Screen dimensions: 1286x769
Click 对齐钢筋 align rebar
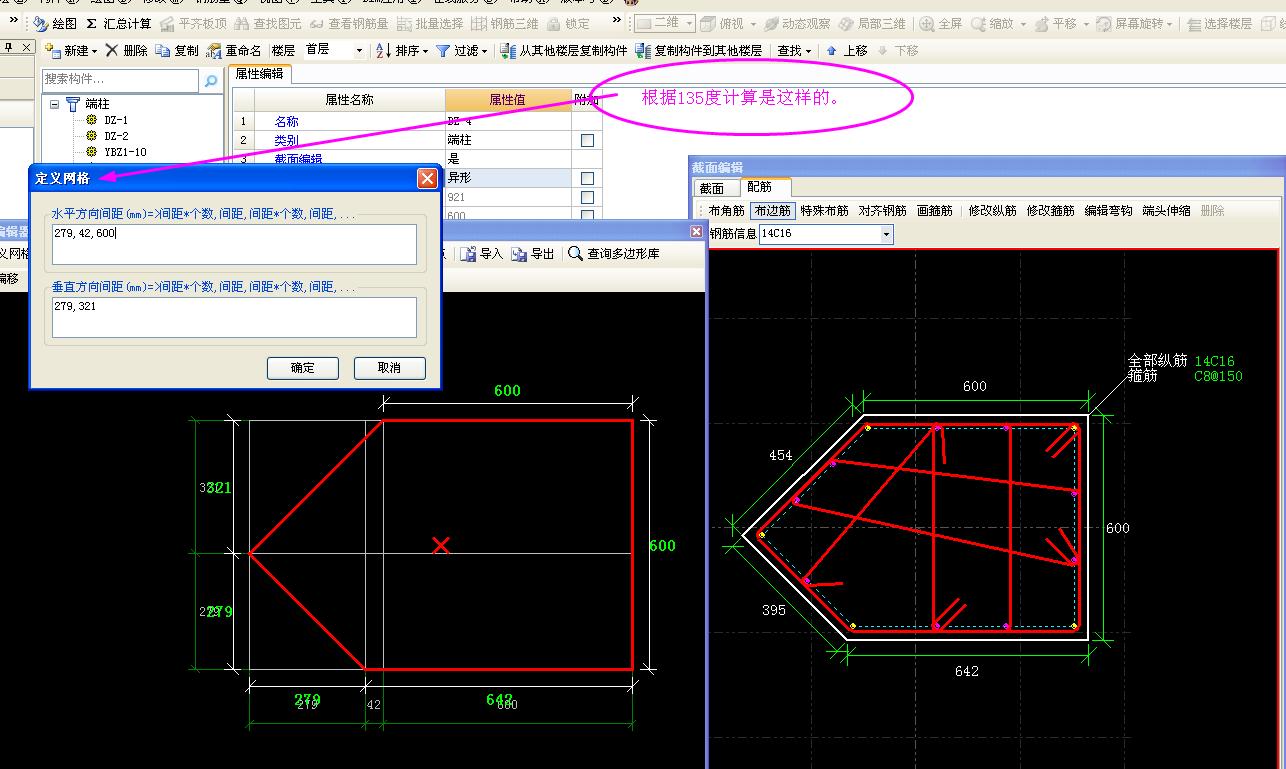(x=883, y=211)
